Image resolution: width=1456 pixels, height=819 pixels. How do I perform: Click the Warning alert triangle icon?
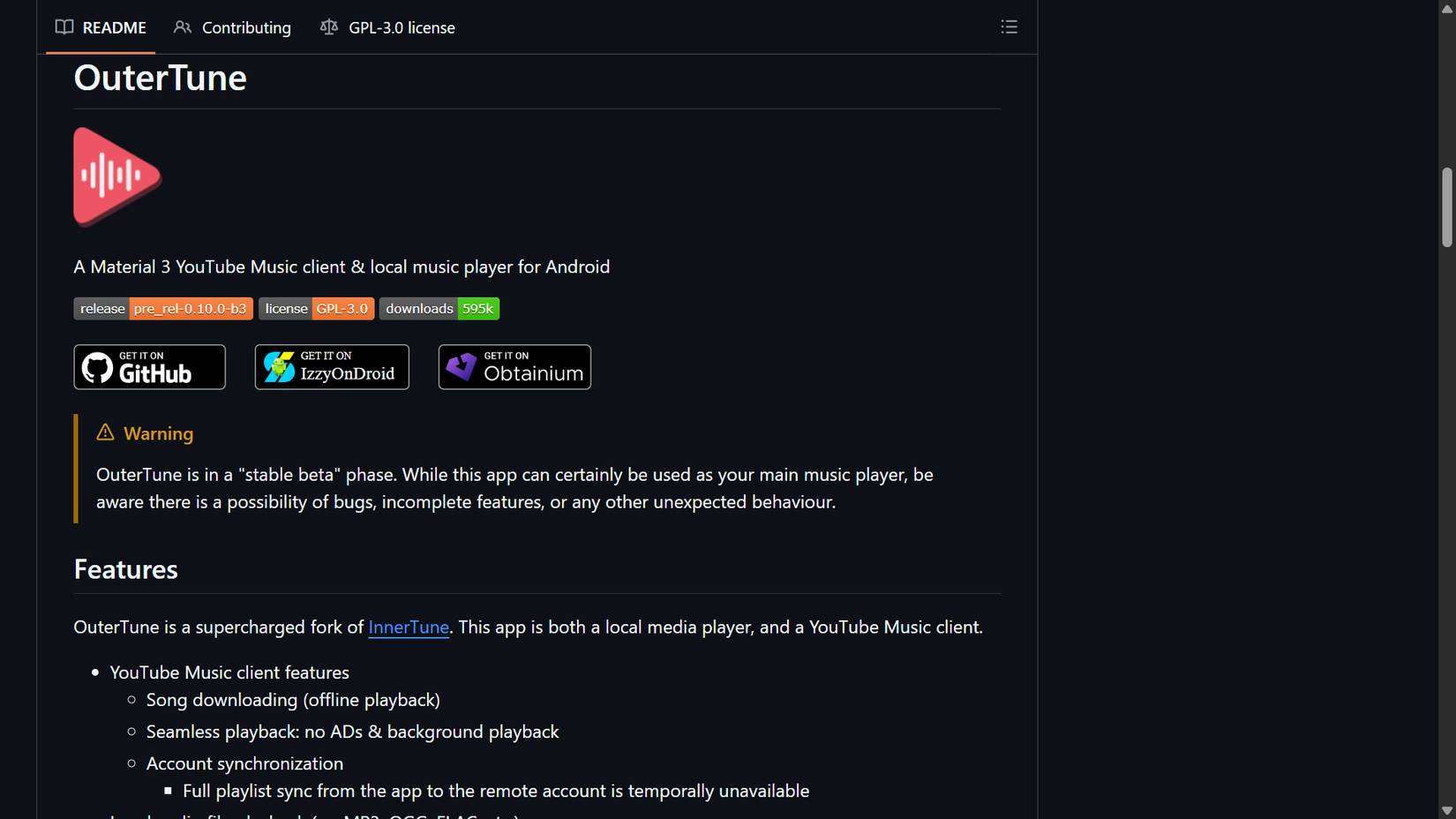click(x=105, y=432)
